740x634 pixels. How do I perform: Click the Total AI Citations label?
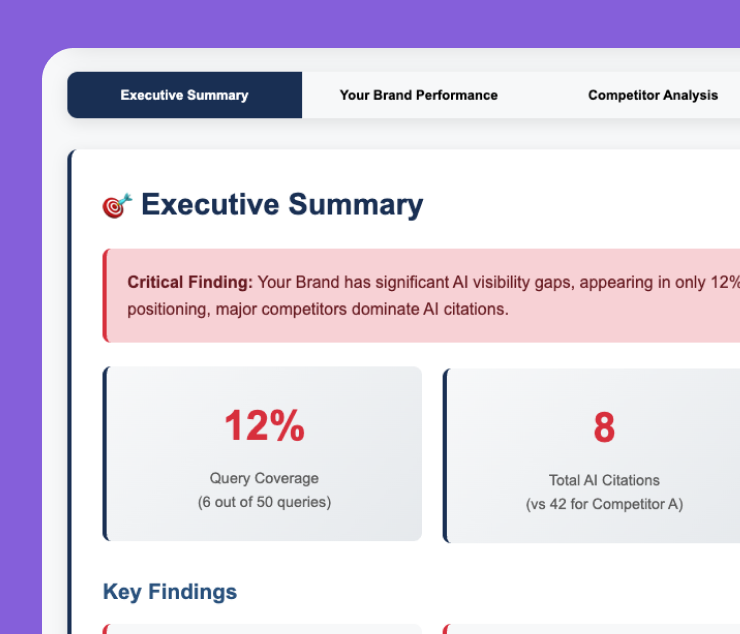click(x=604, y=480)
